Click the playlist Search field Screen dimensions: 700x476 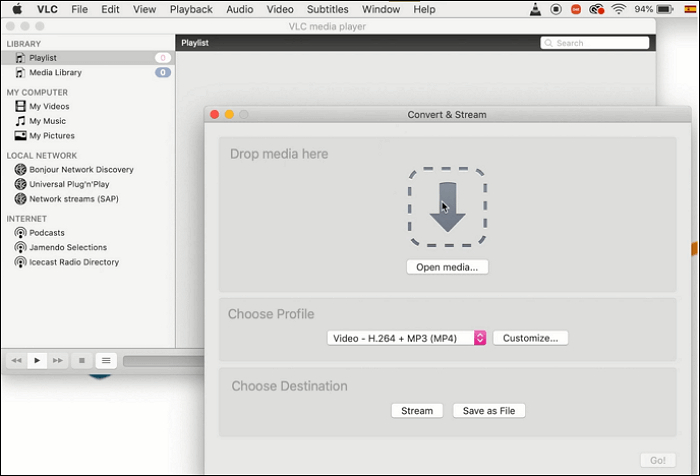click(593, 43)
